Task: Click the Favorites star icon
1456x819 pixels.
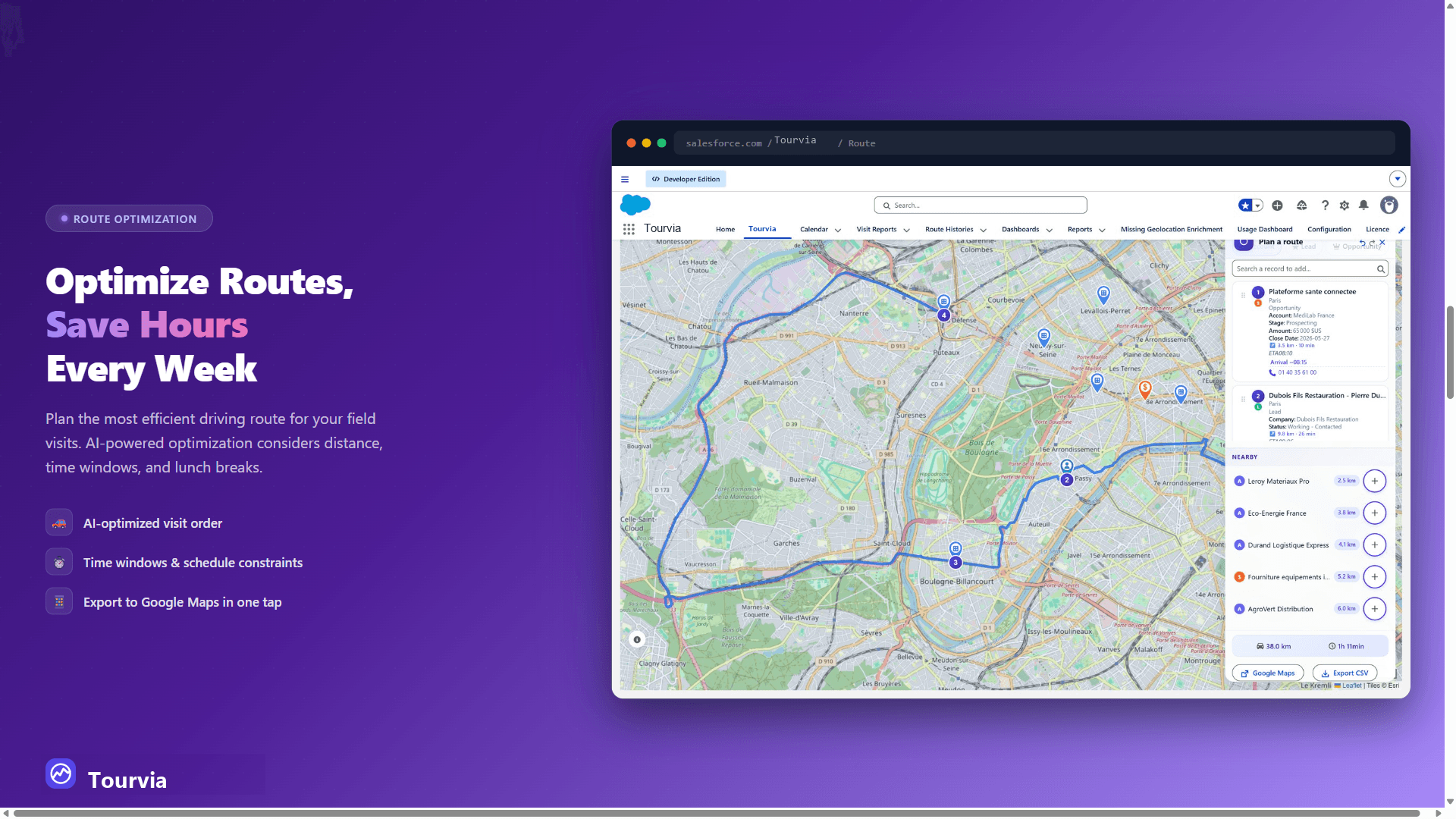Action: [x=1245, y=206]
